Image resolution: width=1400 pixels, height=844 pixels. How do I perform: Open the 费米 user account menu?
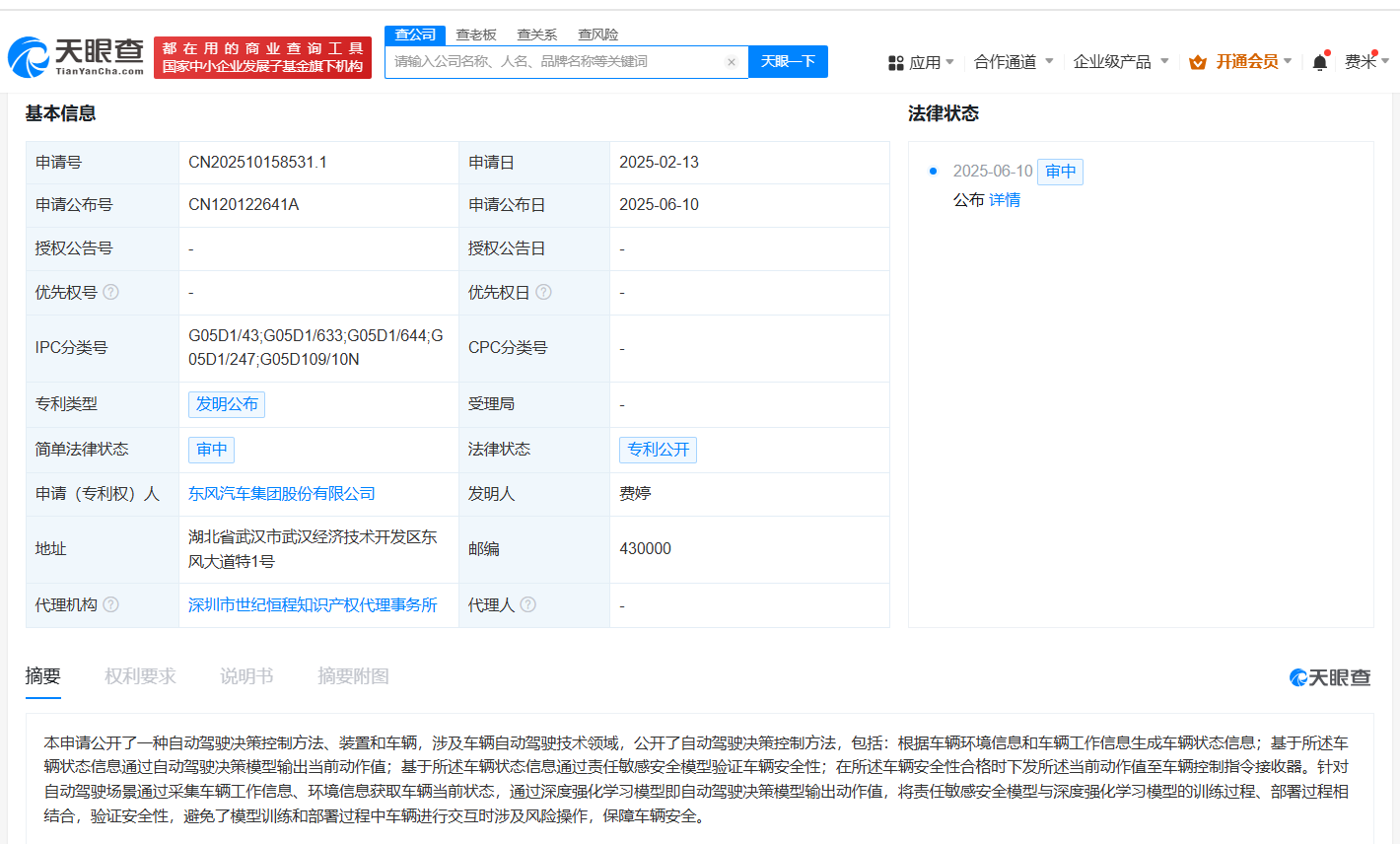pyautogui.click(x=1365, y=62)
